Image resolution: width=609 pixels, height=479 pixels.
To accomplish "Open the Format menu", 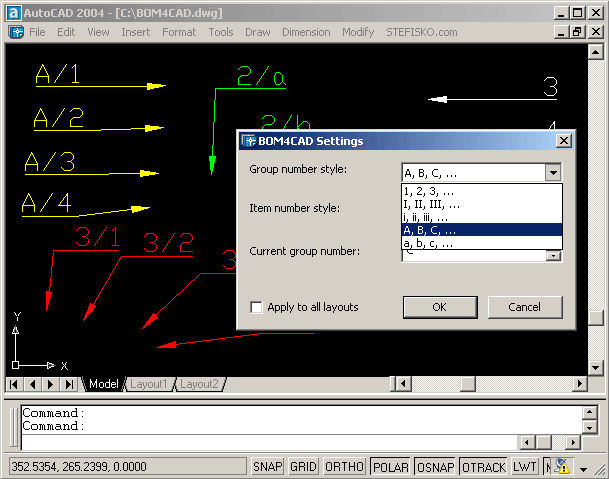I will pyautogui.click(x=179, y=32).
